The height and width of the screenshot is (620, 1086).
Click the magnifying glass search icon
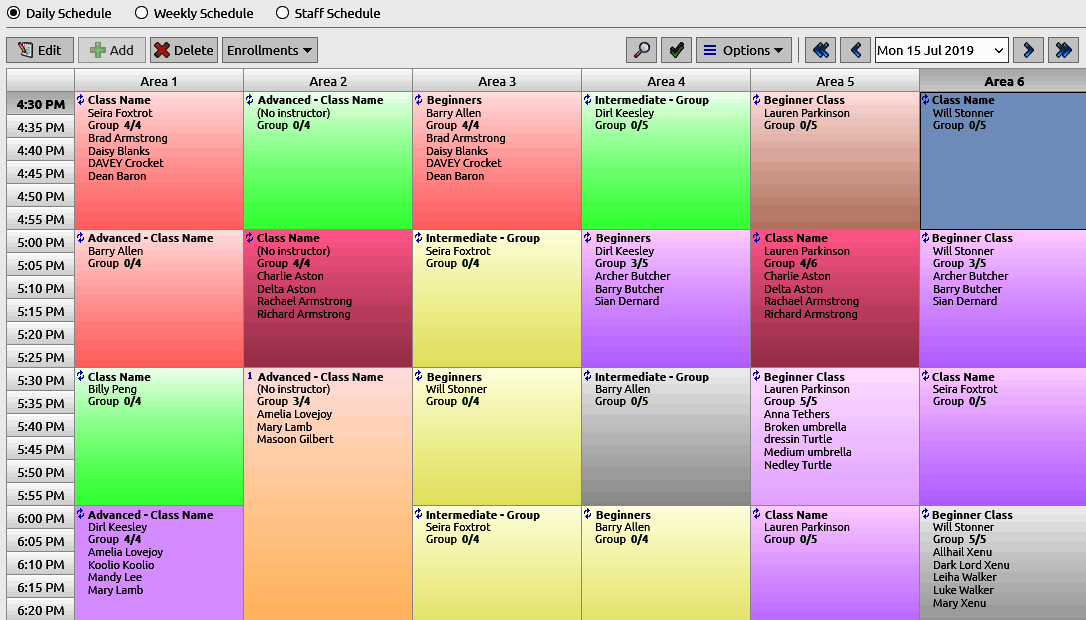[641, 50]
